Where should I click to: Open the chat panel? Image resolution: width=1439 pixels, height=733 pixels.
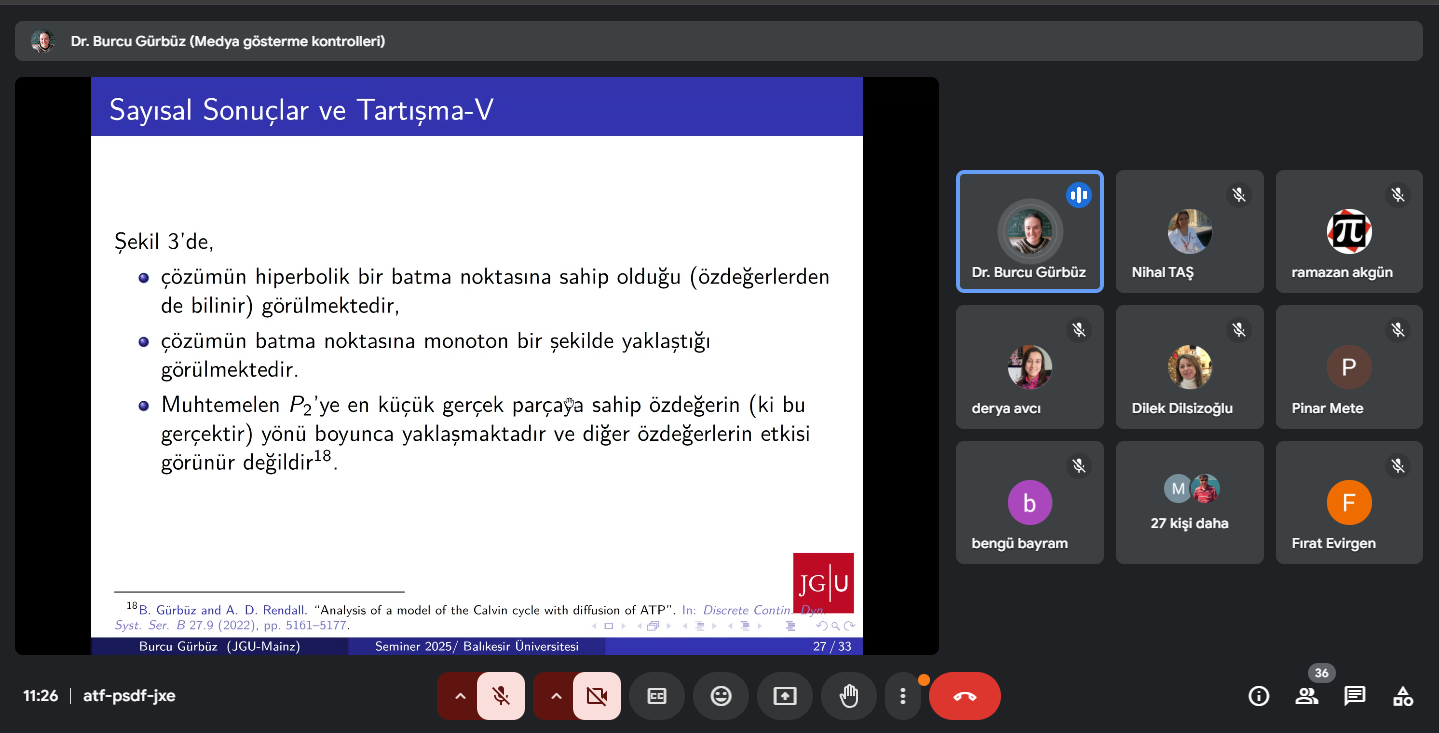click(x=1355, y=696)
